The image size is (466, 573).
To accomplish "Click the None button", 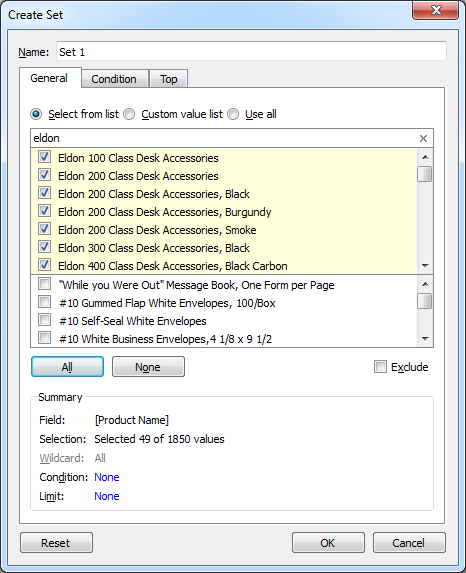I will 148,367.
